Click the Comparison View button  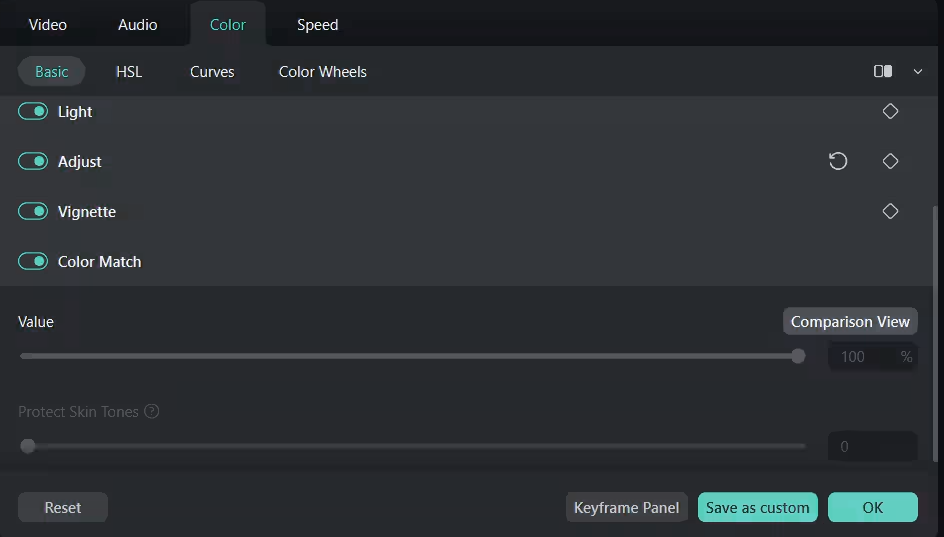pyautogui.click(x=850, y=321)
